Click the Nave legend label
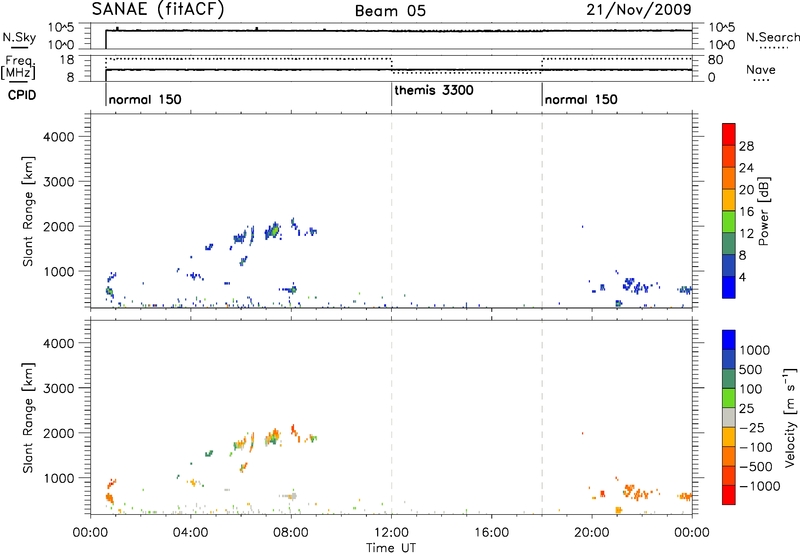Image resolution: width=800 pixels, height=554 pixels. click(760, 69)
